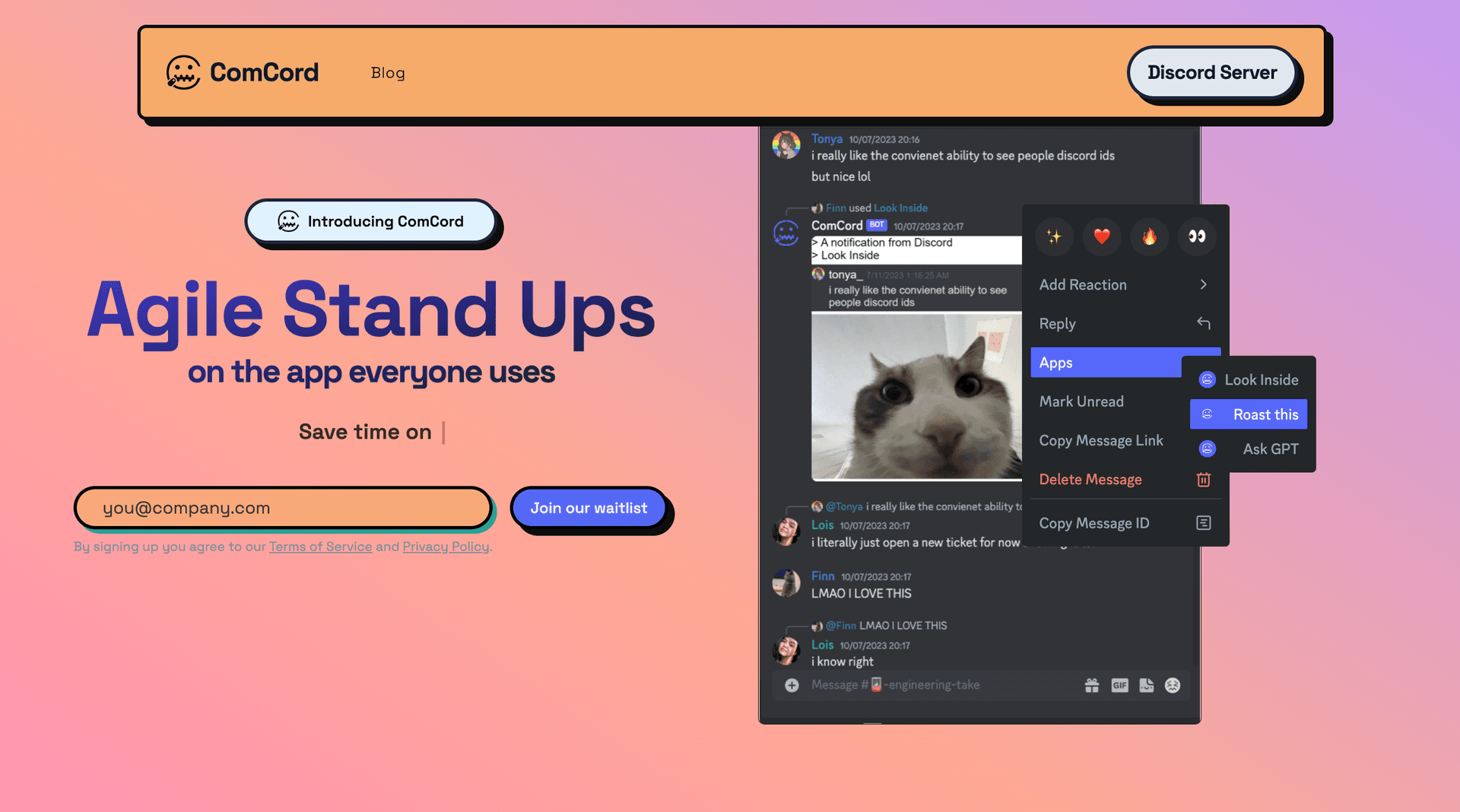The height and width of the screenshot is (812, 1460).
Task: Choose Mark Unread from the menu
Action: coord(1081,401)
